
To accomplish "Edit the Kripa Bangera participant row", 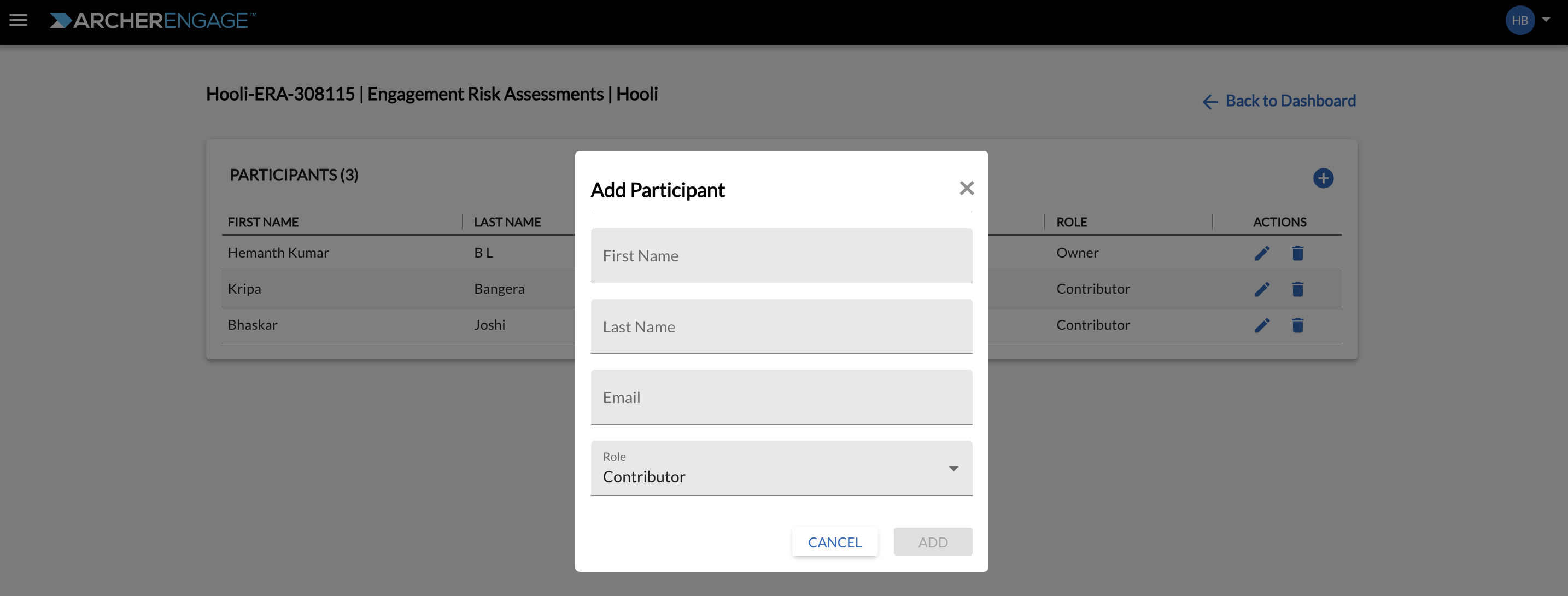I will tap(1262, 289).
